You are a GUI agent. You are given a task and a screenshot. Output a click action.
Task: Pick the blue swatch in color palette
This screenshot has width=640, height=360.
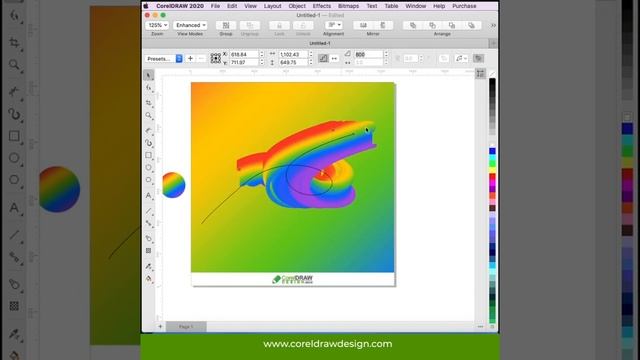492,151
